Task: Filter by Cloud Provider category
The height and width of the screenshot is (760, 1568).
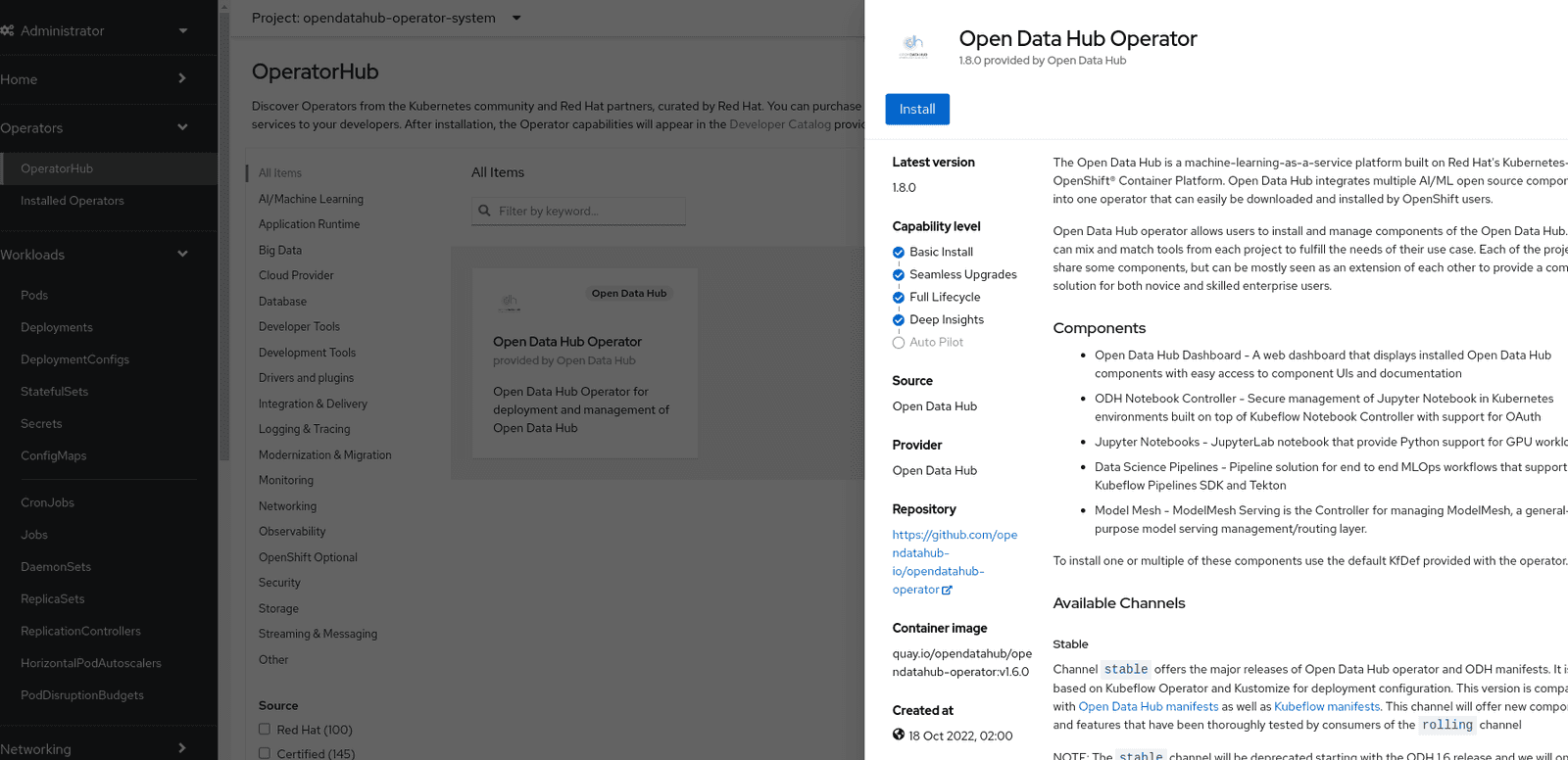Action: pos(296,276)
